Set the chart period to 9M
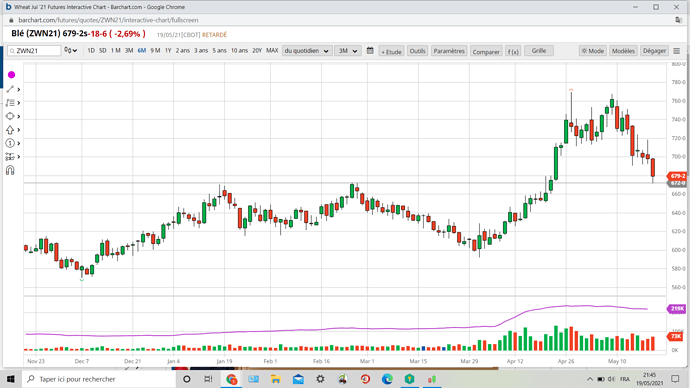690x388 pixels. click(x=155, y=51)
